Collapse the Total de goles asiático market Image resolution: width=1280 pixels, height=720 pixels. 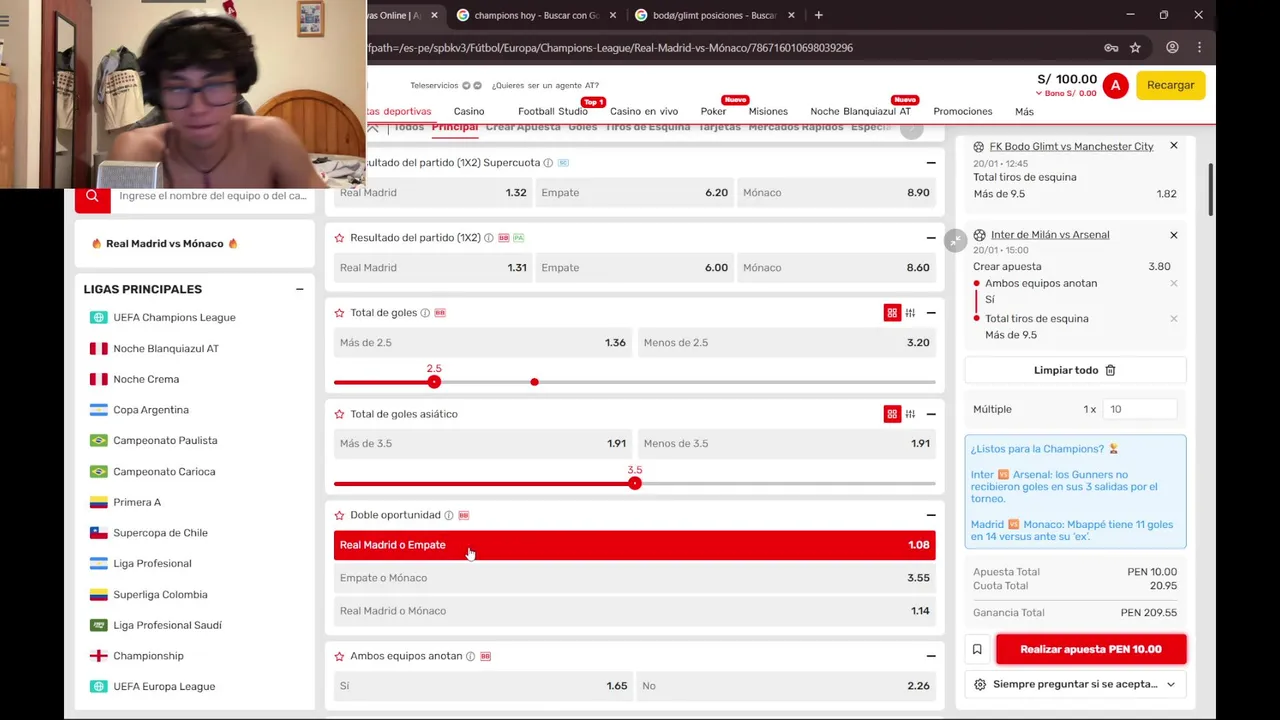931,414
